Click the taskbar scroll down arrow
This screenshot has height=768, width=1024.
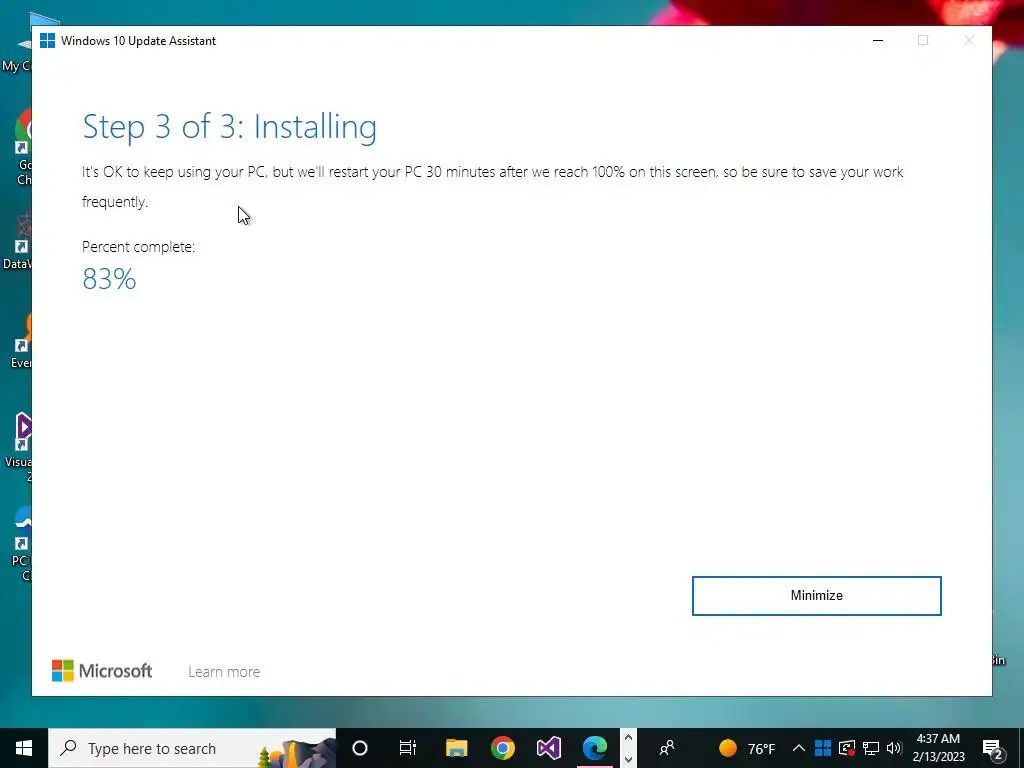point(628,759)
